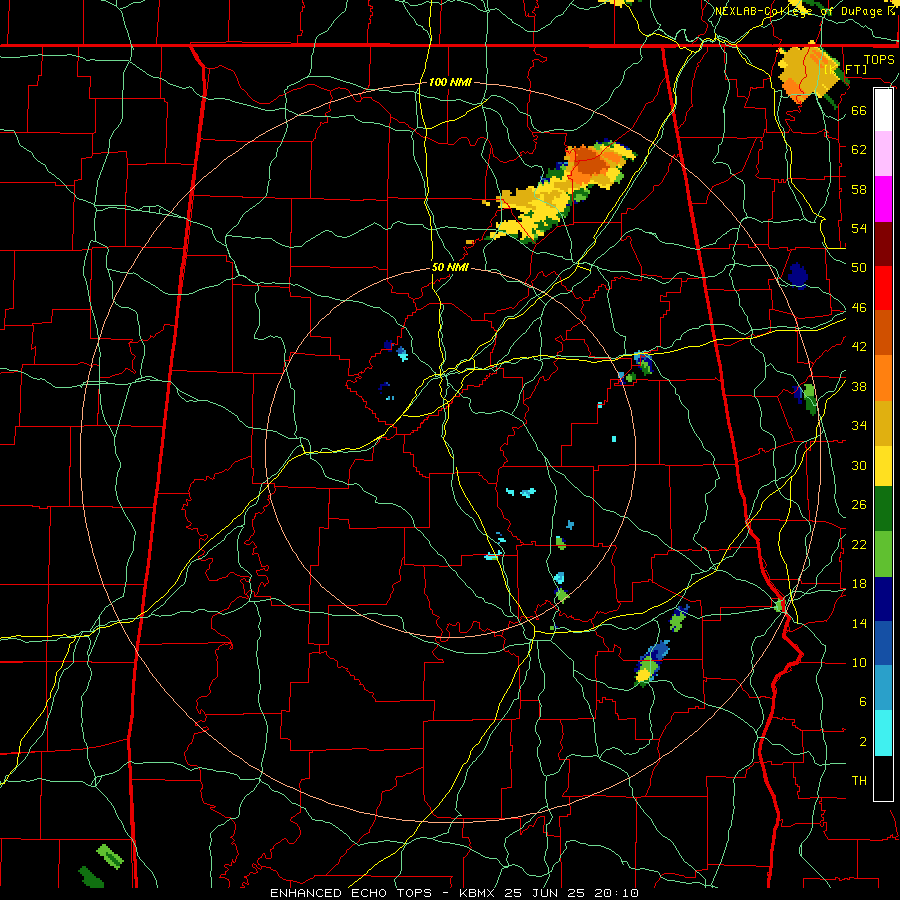Click the gold echo block in the top-right corner

click(x=811, y=73)
